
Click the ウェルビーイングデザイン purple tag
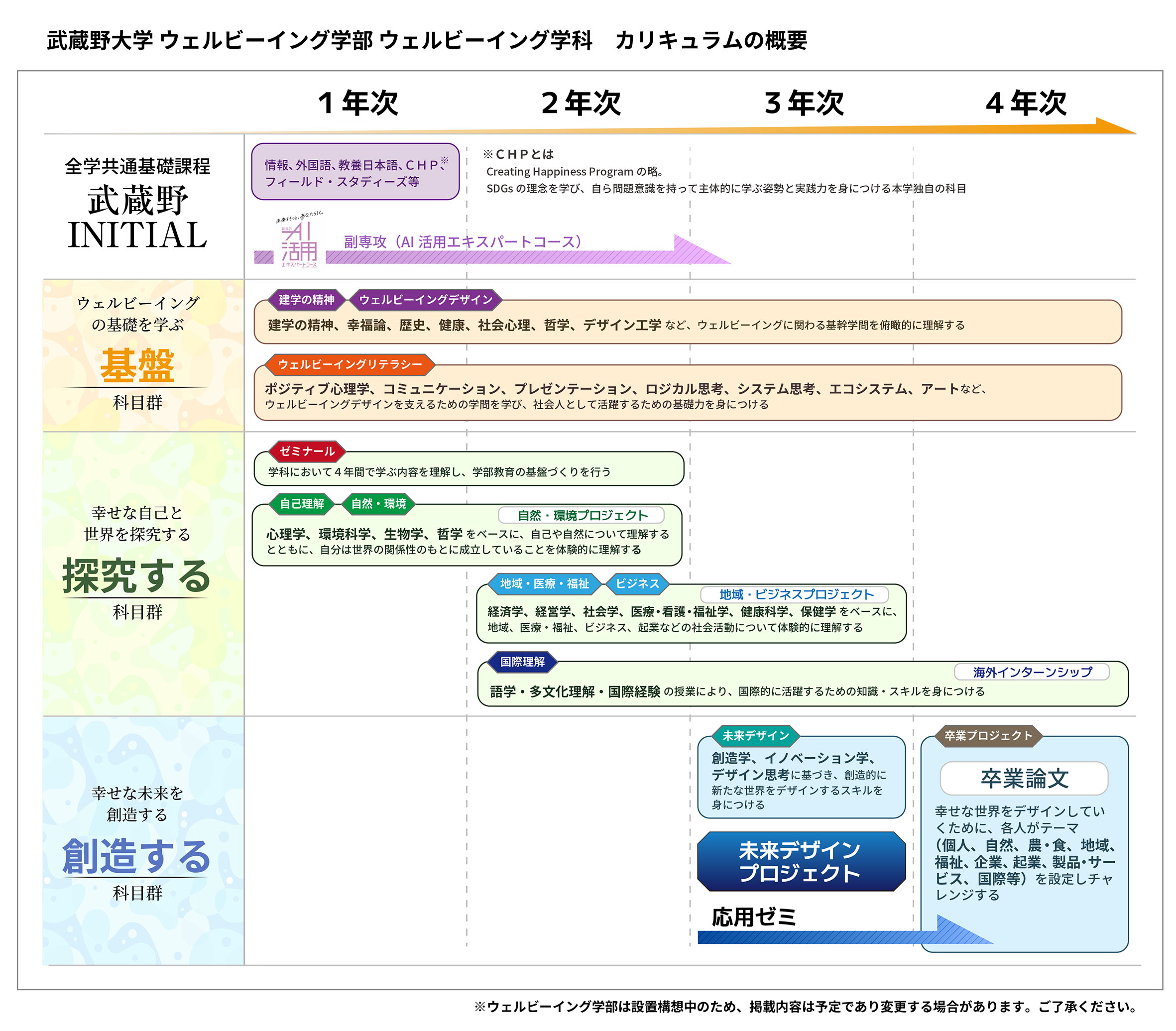pos(426,300)
